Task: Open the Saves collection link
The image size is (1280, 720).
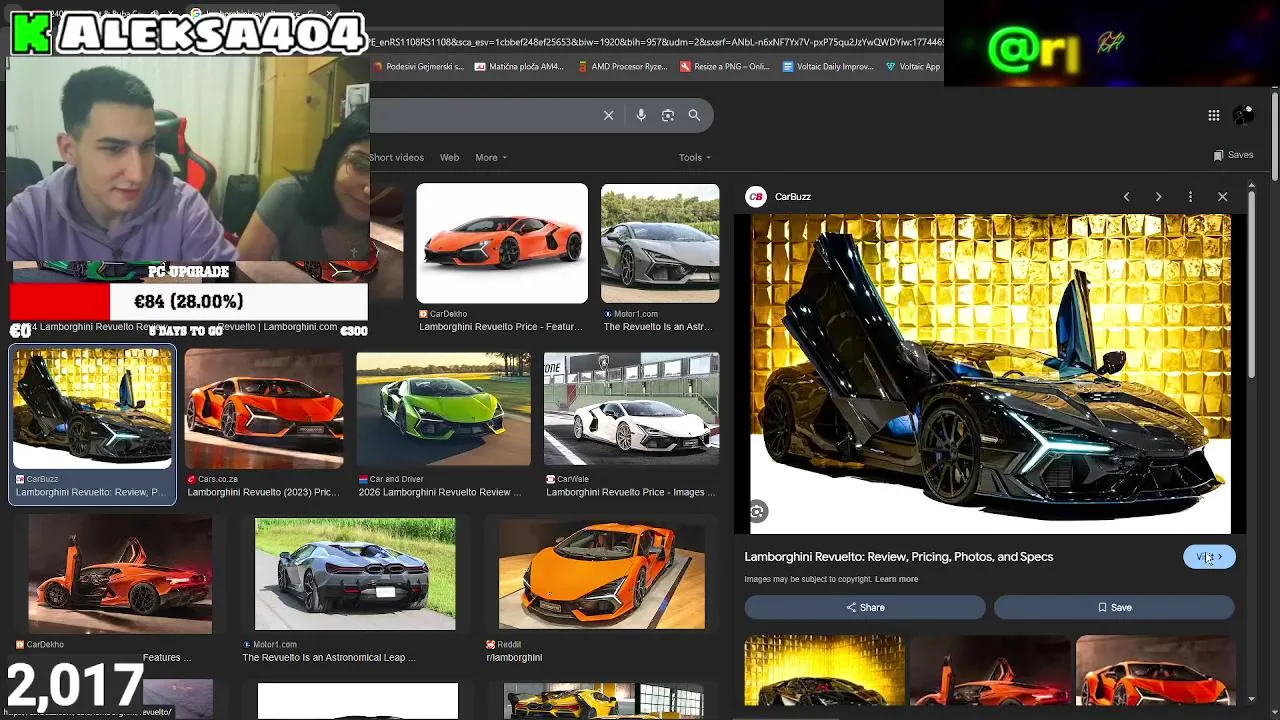Action: pyautogui.click(x=1233, y=155)
